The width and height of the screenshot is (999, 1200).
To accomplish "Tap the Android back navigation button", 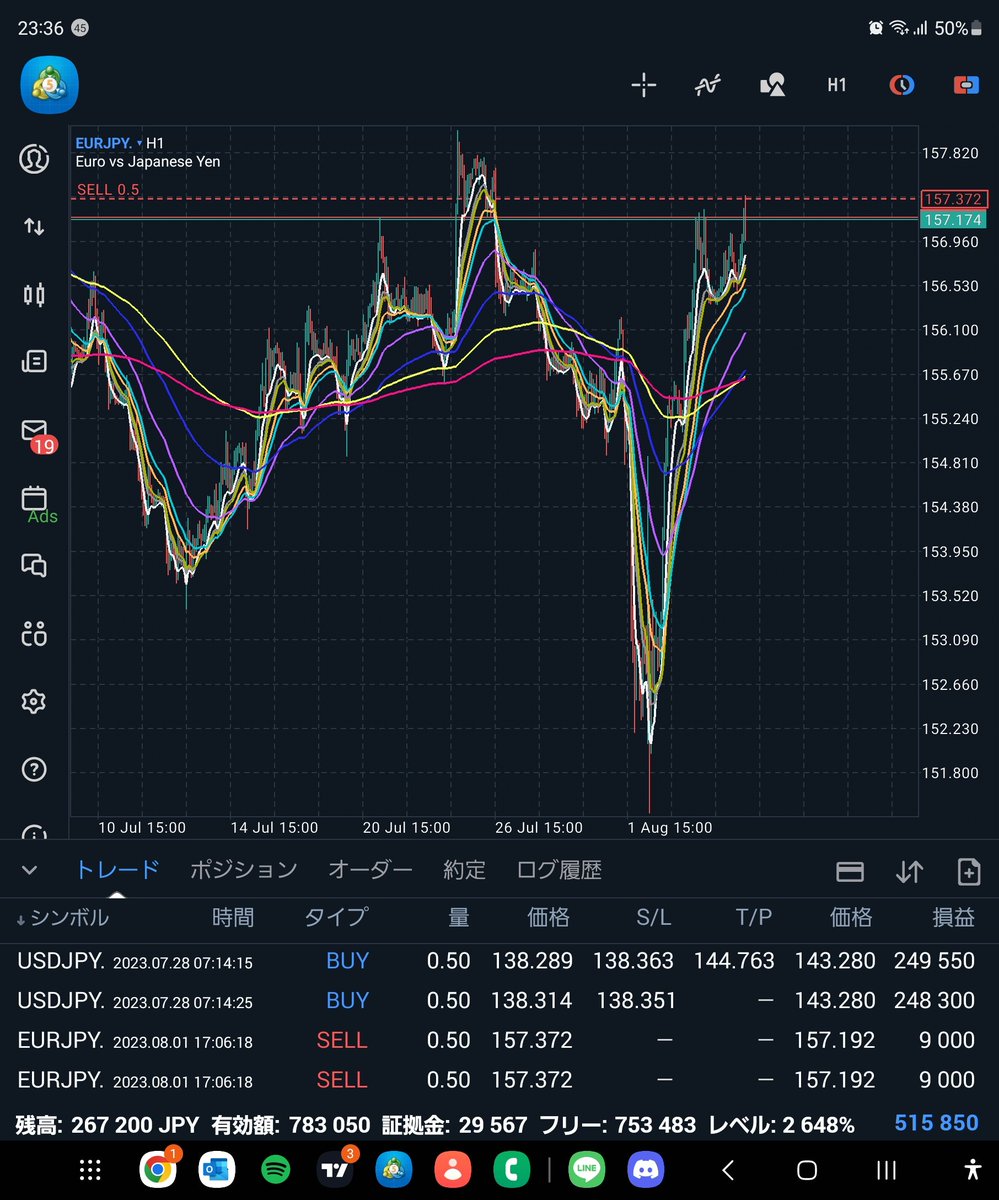I will pos(728,1169).
